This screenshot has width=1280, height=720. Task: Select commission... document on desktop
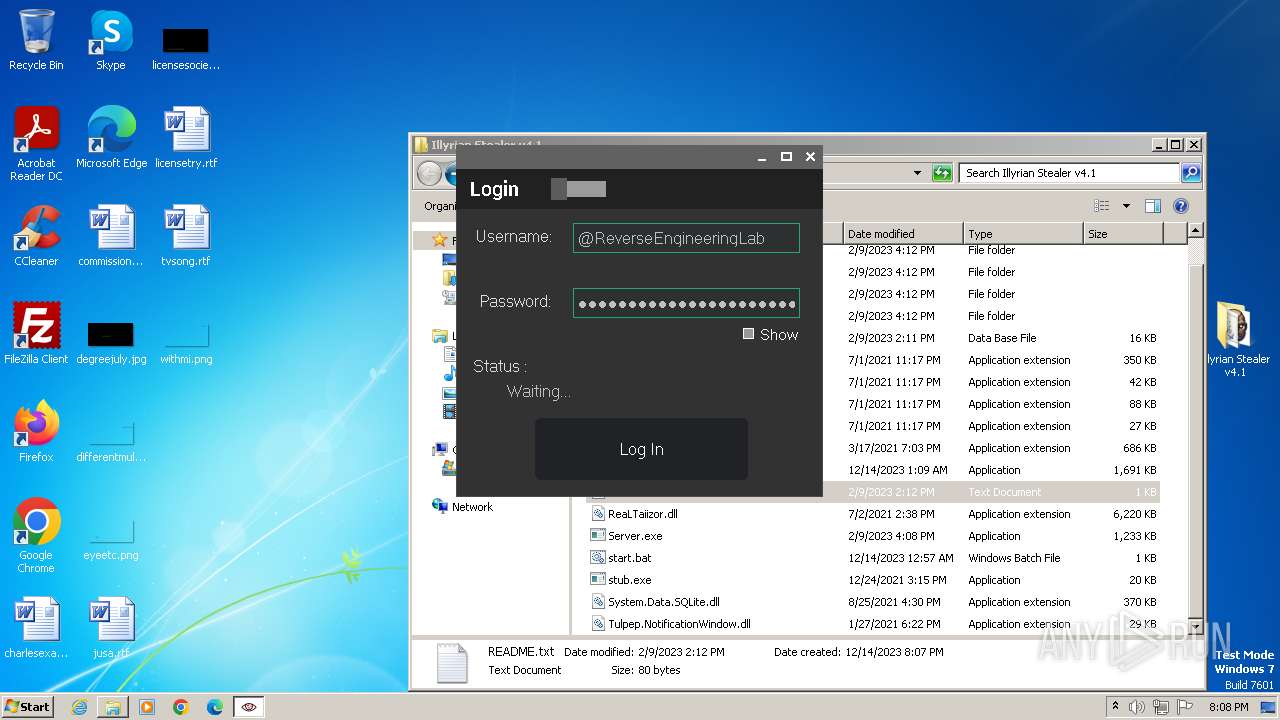111,236
